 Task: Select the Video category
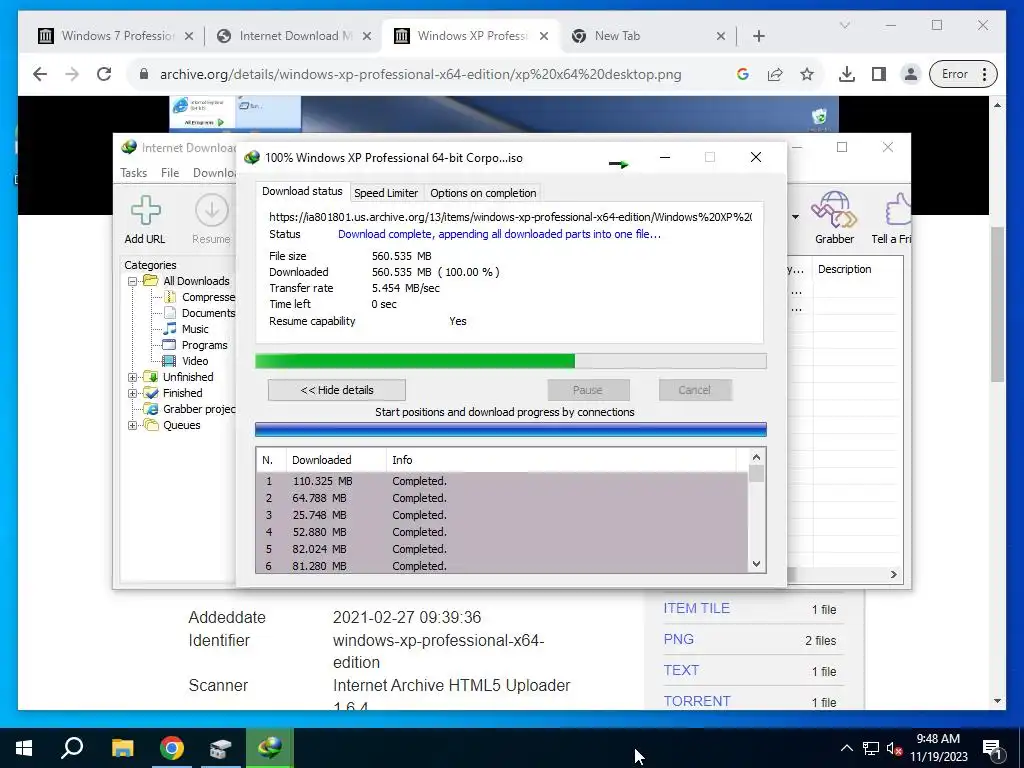(186, 361)
